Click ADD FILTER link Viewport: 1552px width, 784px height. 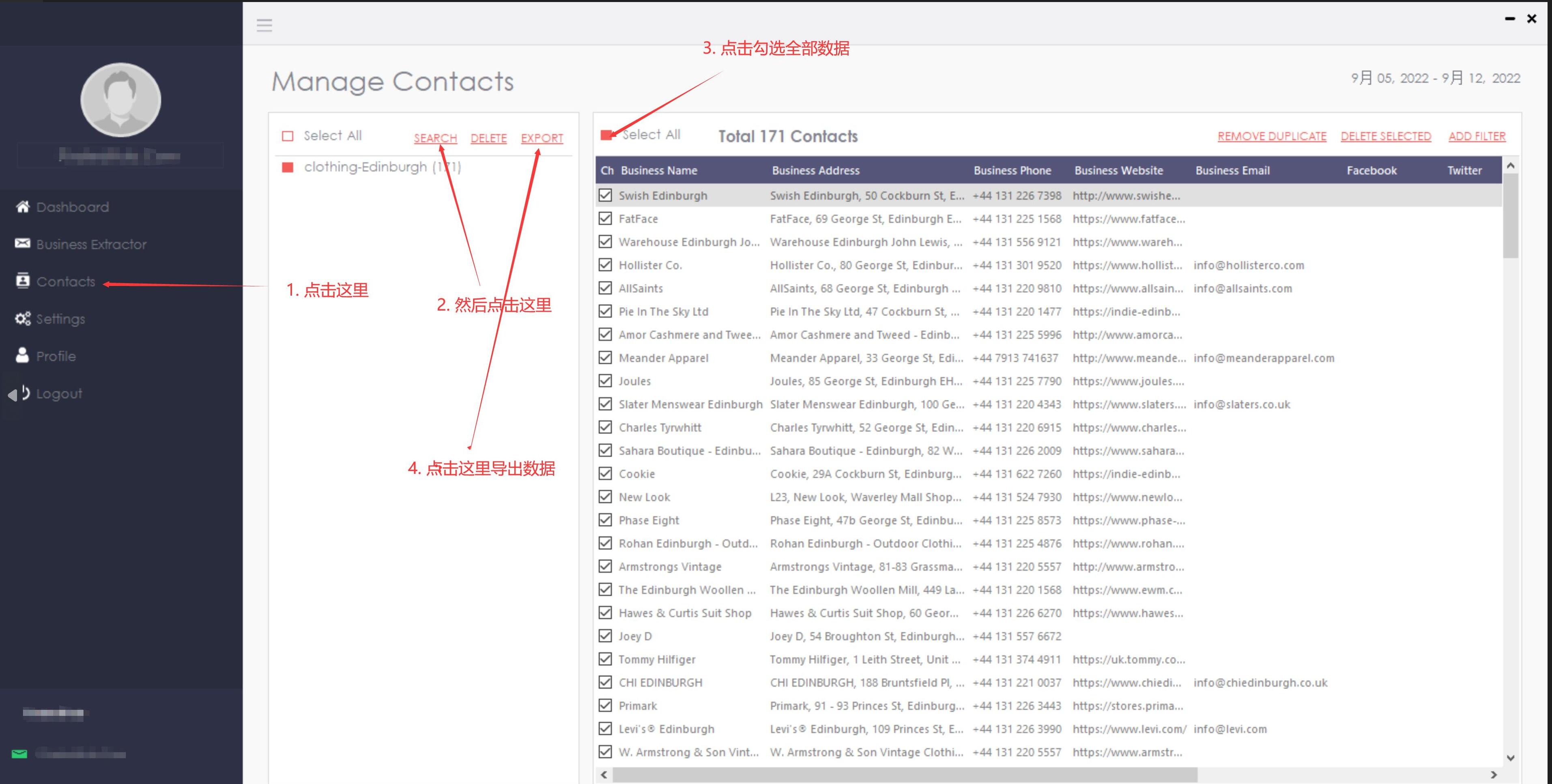click(1477, 136)
